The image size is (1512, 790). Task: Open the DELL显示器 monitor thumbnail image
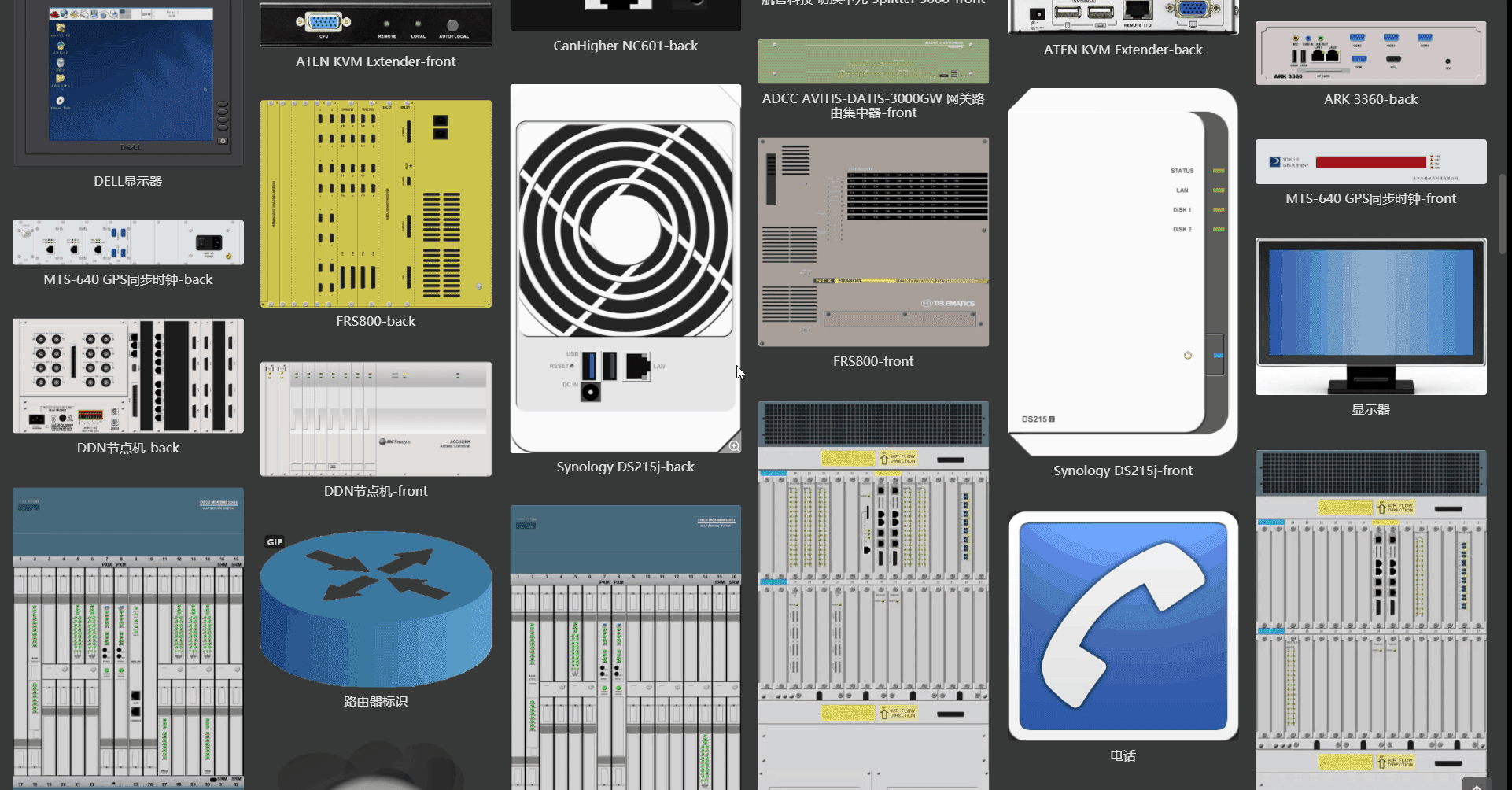point(128,83)
